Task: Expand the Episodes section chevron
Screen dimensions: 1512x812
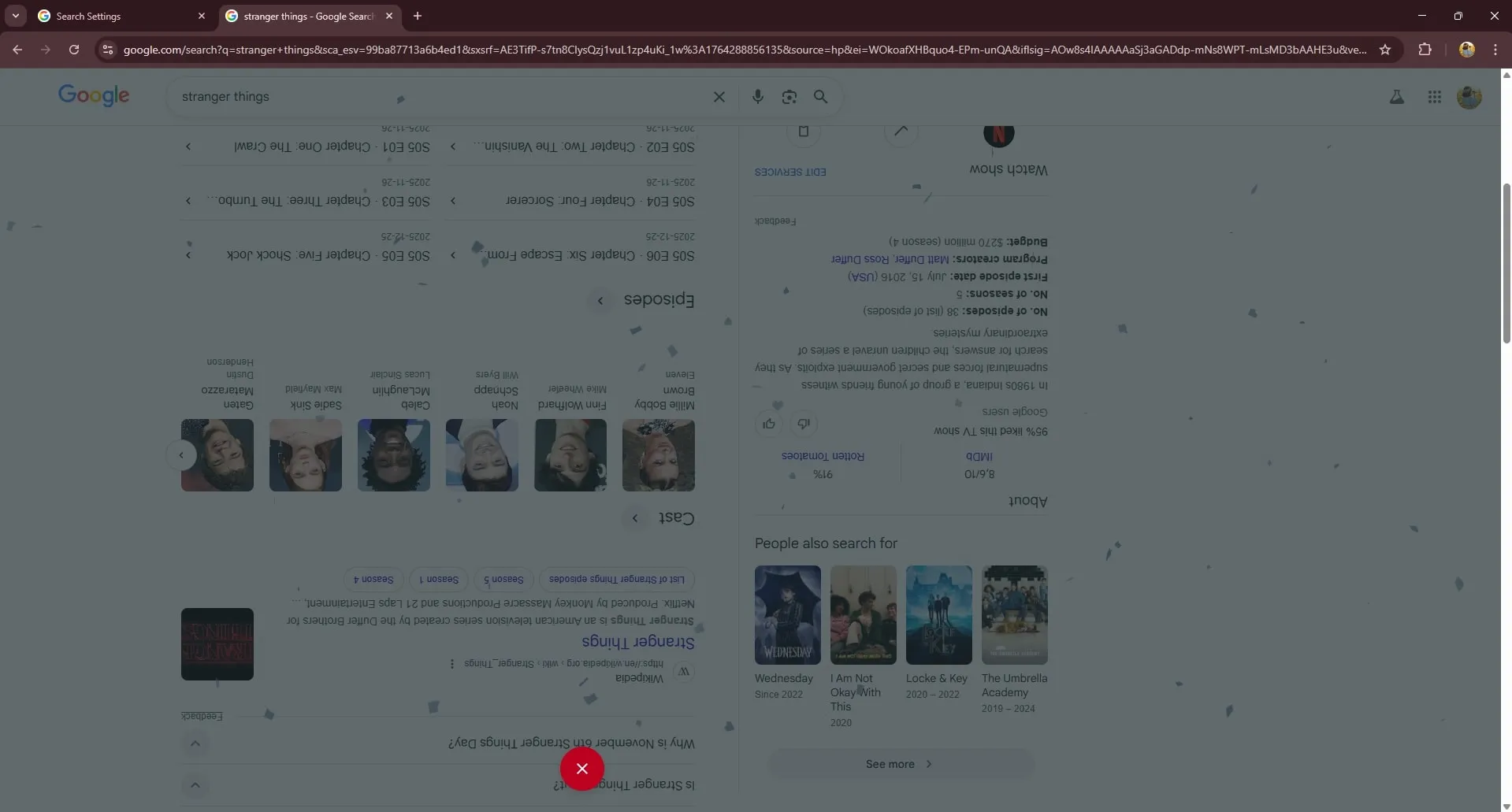Action: (600, 300)
